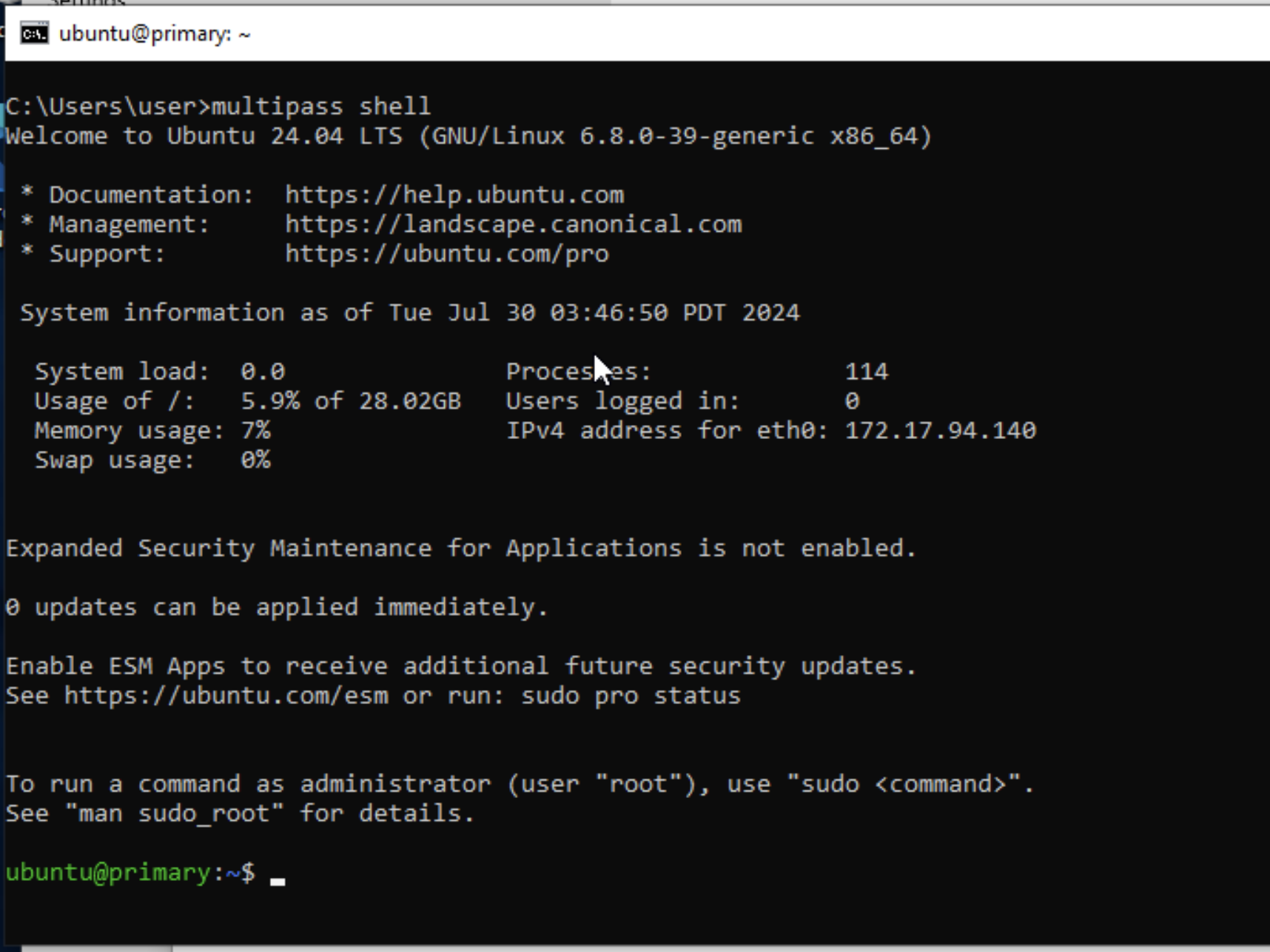Click the System load 0.0 value
Viewport: 1270px width, 952px height.
coord(263,372)
